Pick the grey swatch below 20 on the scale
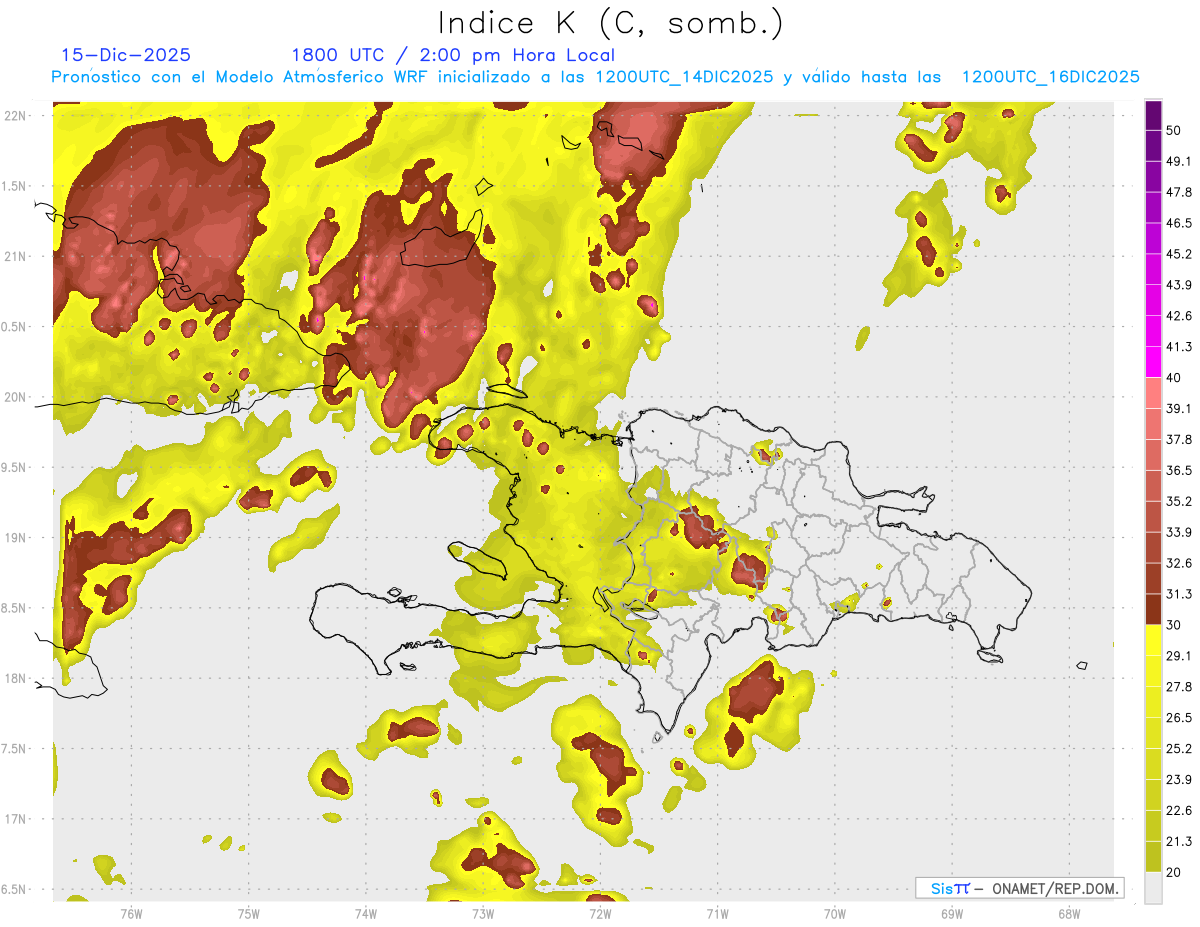The height and width of the screenshot is (927, 1200). click(1153, 888)
